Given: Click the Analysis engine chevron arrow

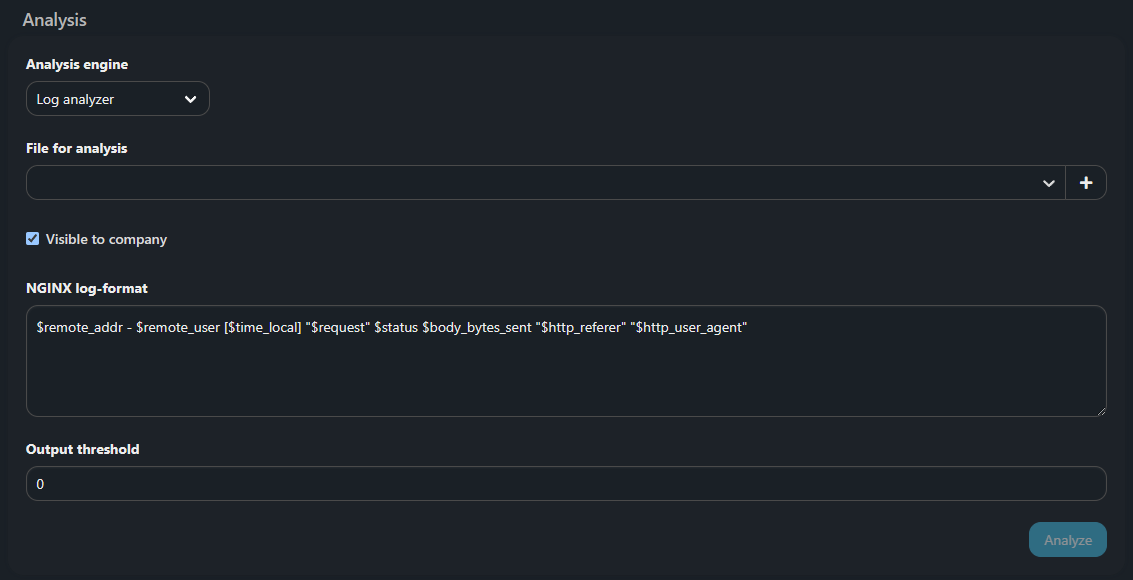Looking at the screenshot, I should (x=191, y=99).
